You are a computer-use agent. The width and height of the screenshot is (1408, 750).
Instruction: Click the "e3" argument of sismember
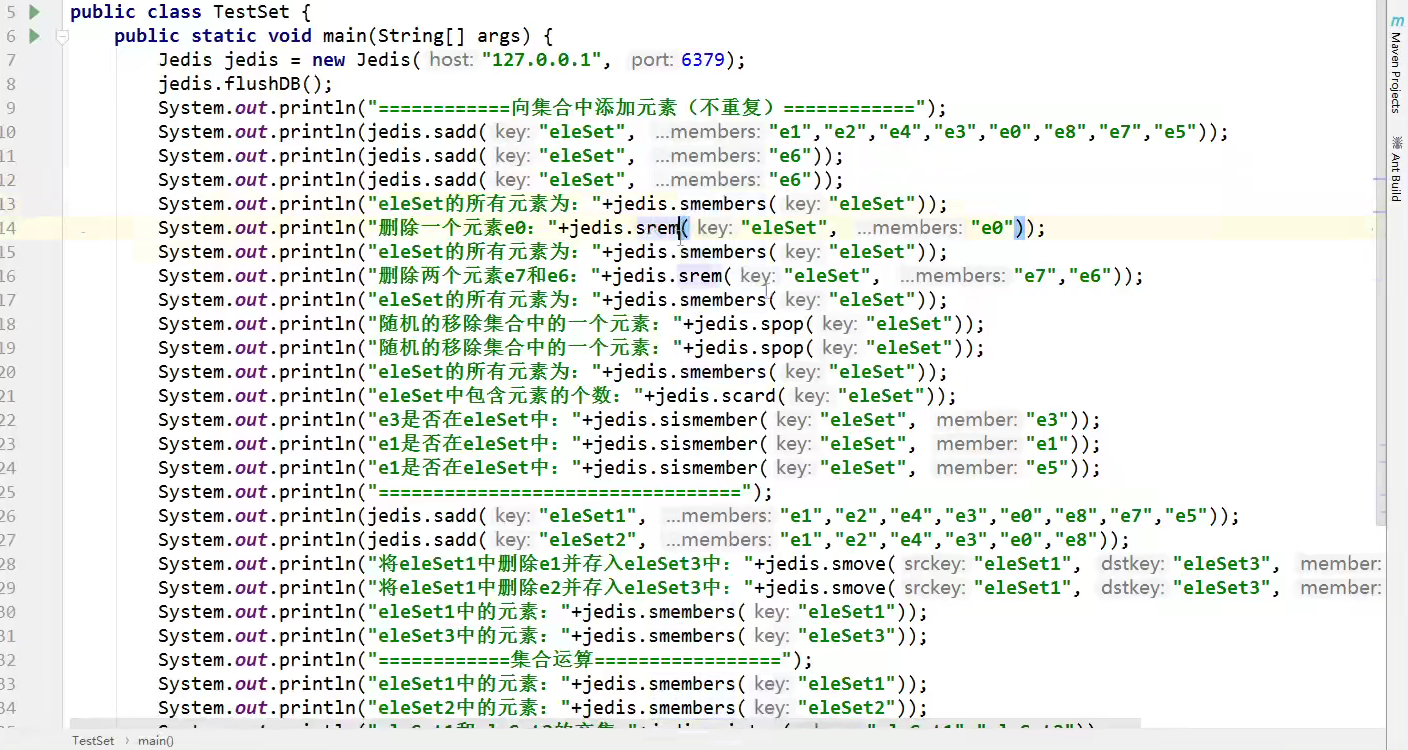1048,420
